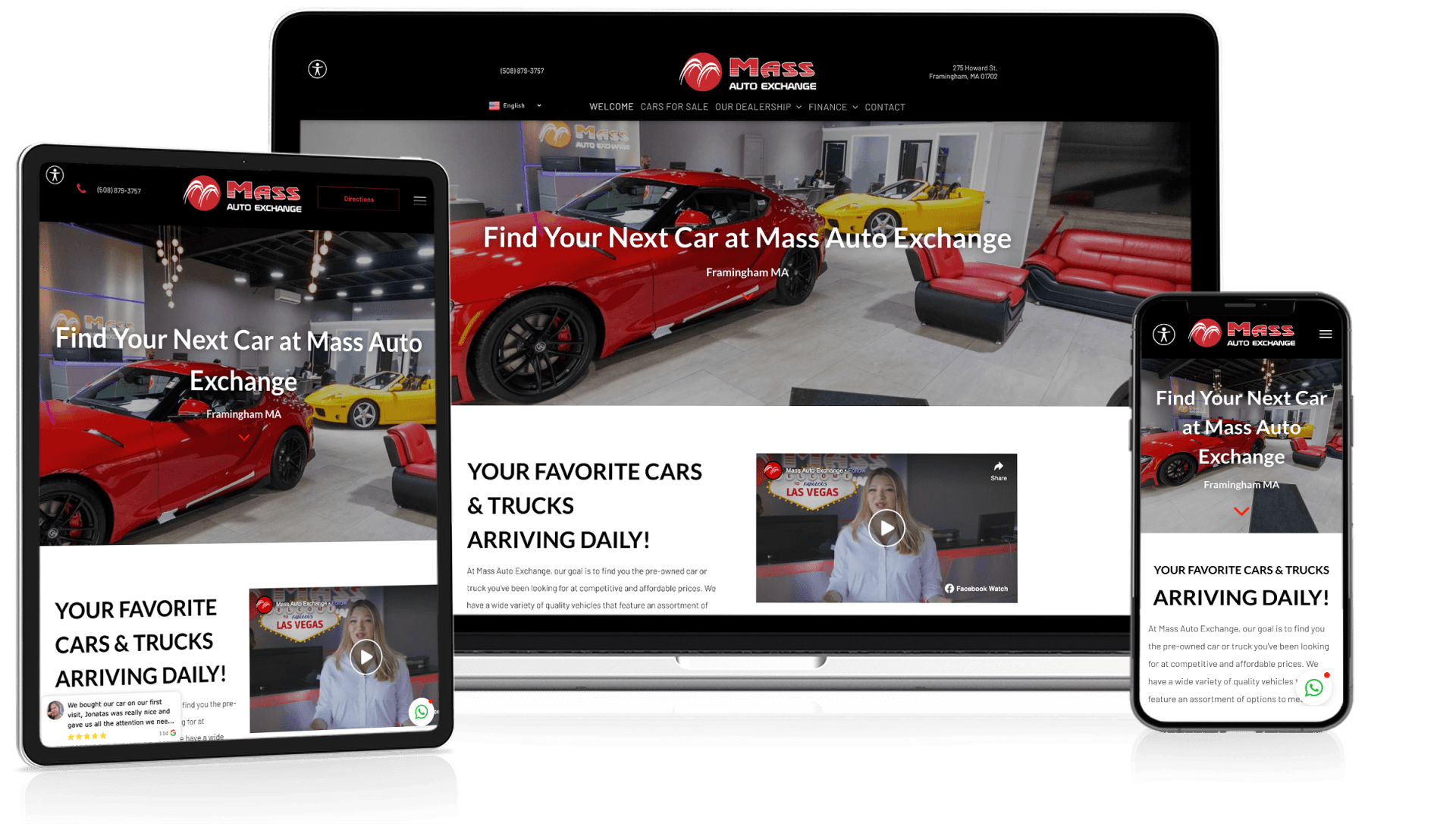Play the Facebook Watch video

tap(884, 528)
